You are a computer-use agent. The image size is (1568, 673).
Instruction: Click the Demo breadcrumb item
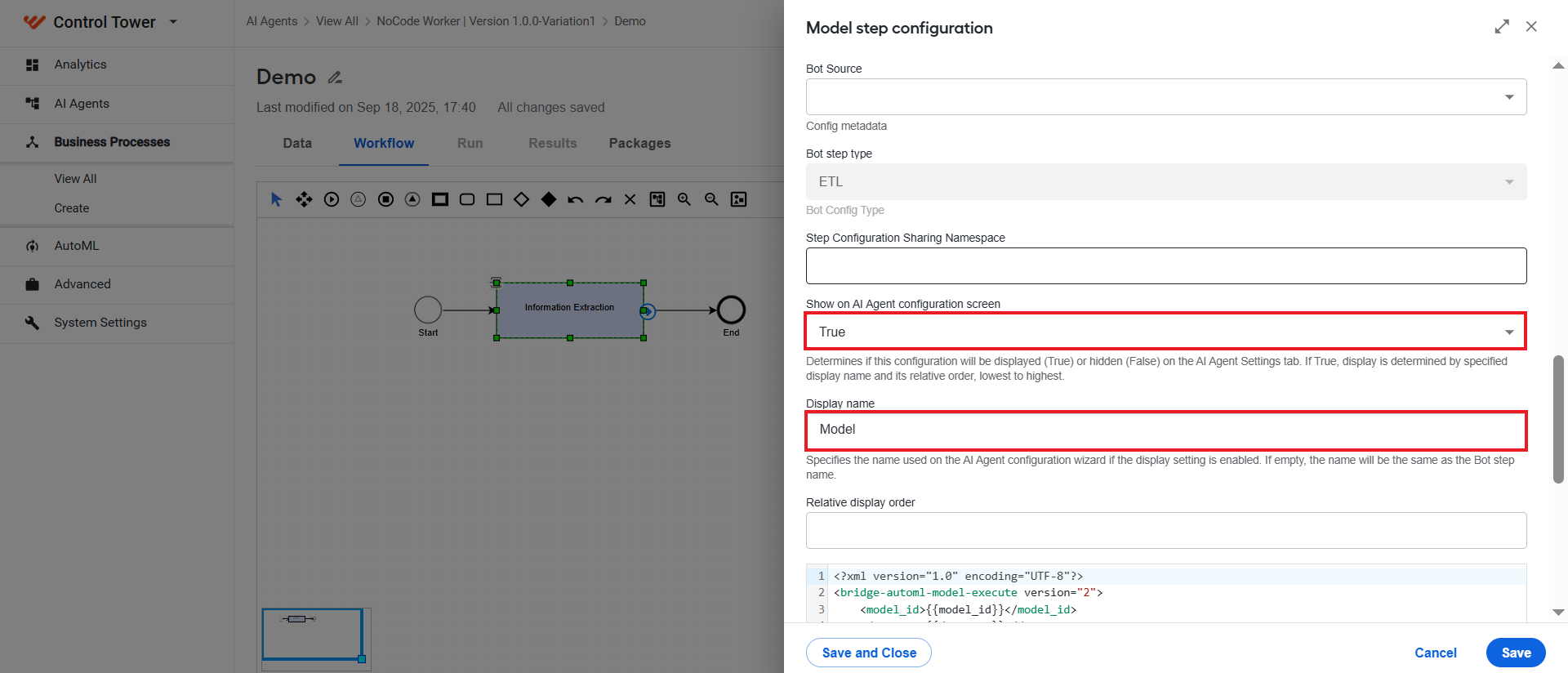630,21
